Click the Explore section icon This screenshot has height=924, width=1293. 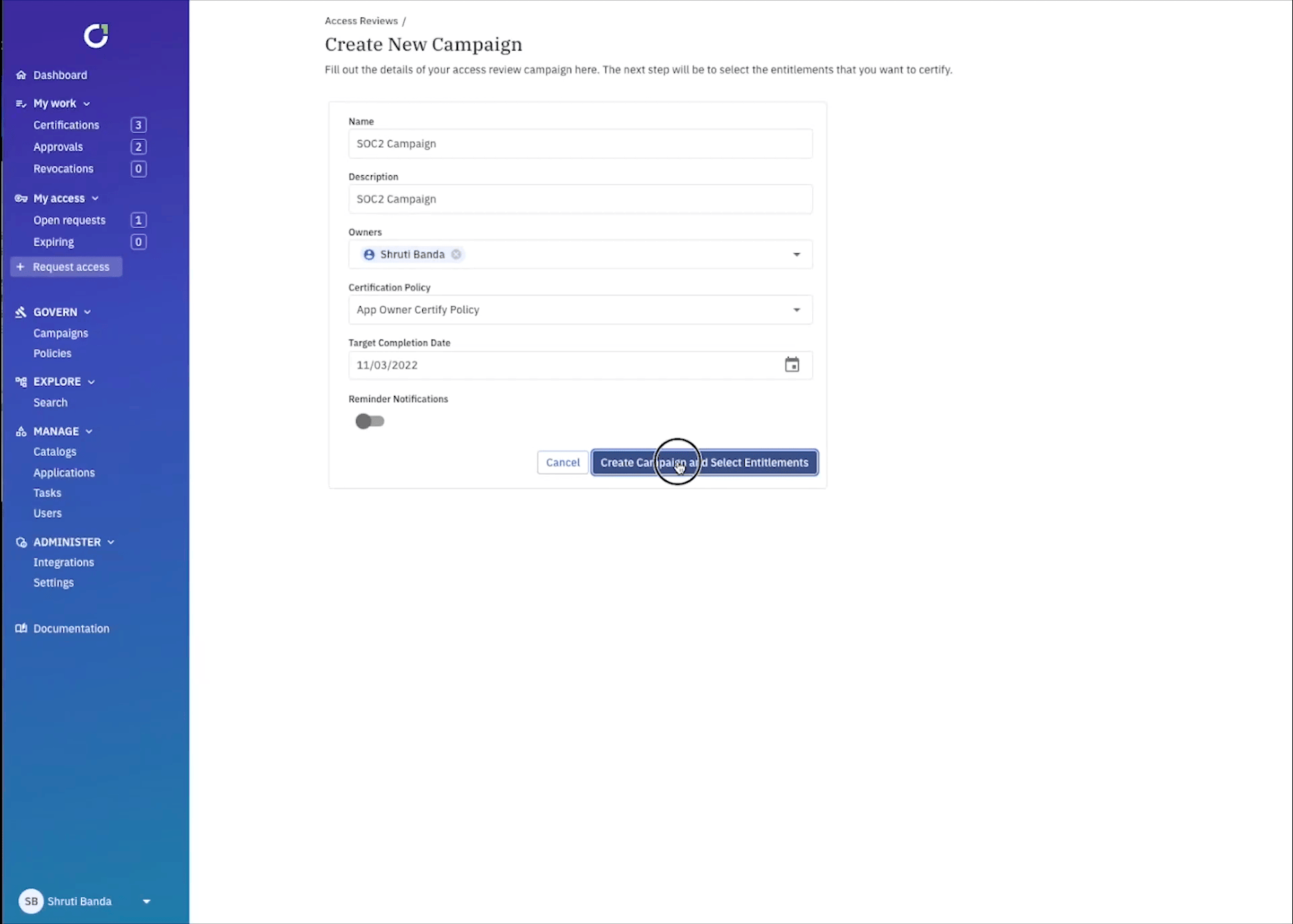pos(21,381)
